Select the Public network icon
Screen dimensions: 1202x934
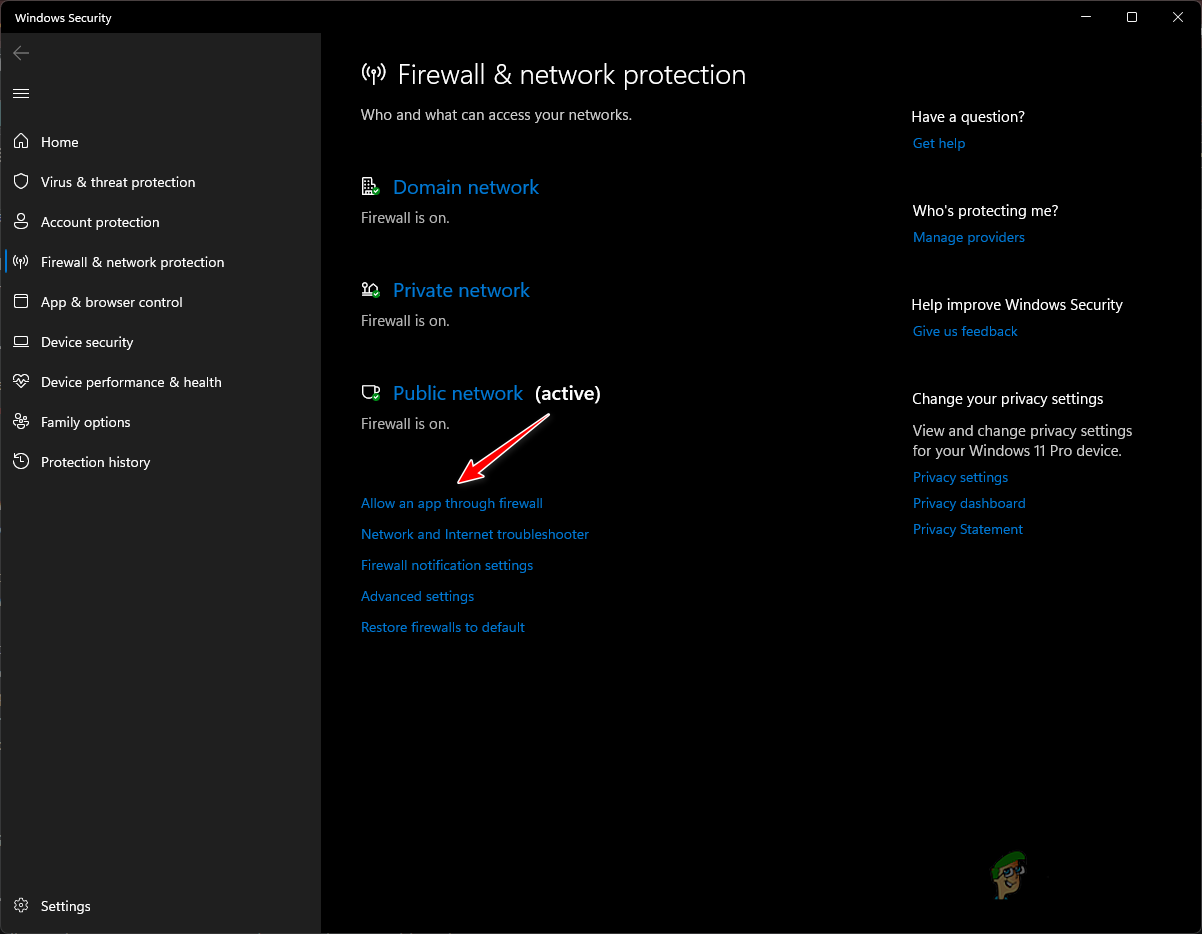click(371, 392)
